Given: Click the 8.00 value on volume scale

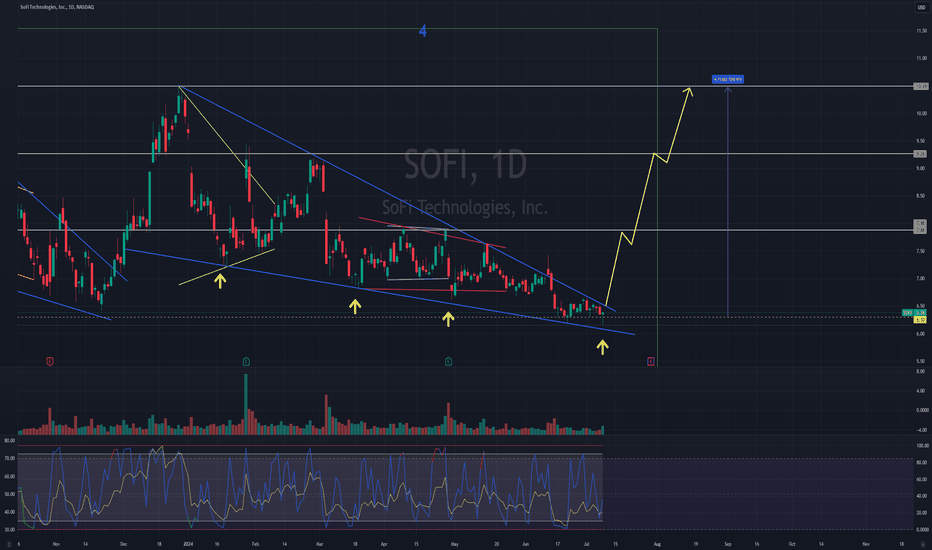Looking at the screenshot, I should [x=921, y=371].
